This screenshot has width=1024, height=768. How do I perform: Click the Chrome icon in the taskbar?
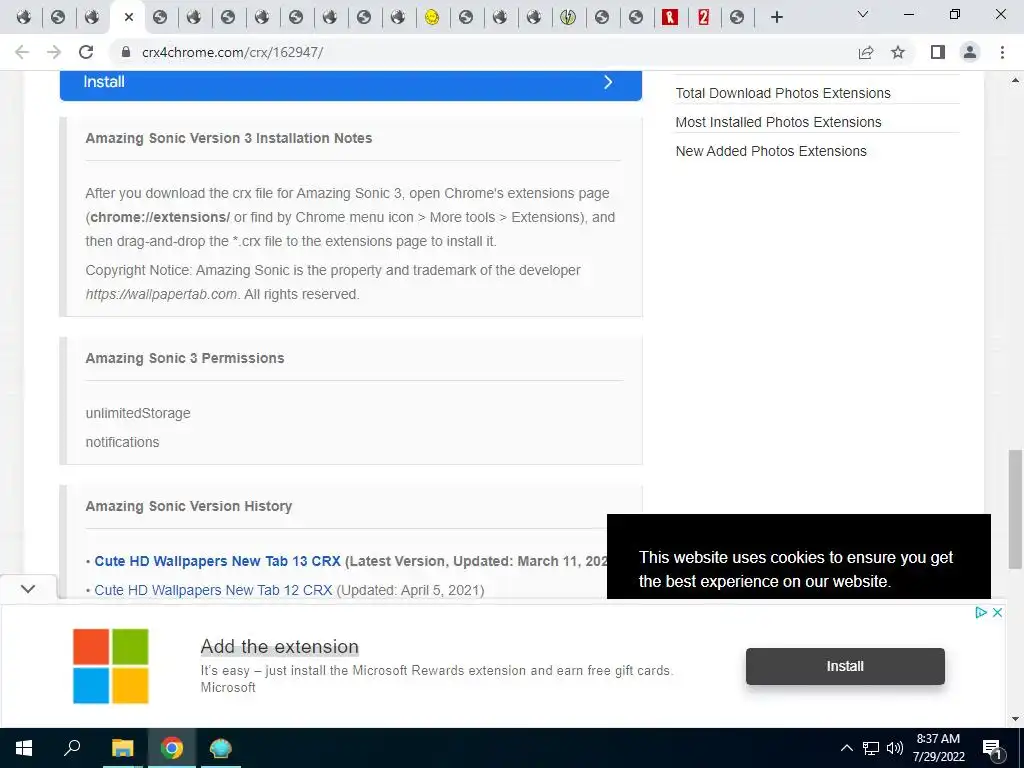tap(172, 748)
